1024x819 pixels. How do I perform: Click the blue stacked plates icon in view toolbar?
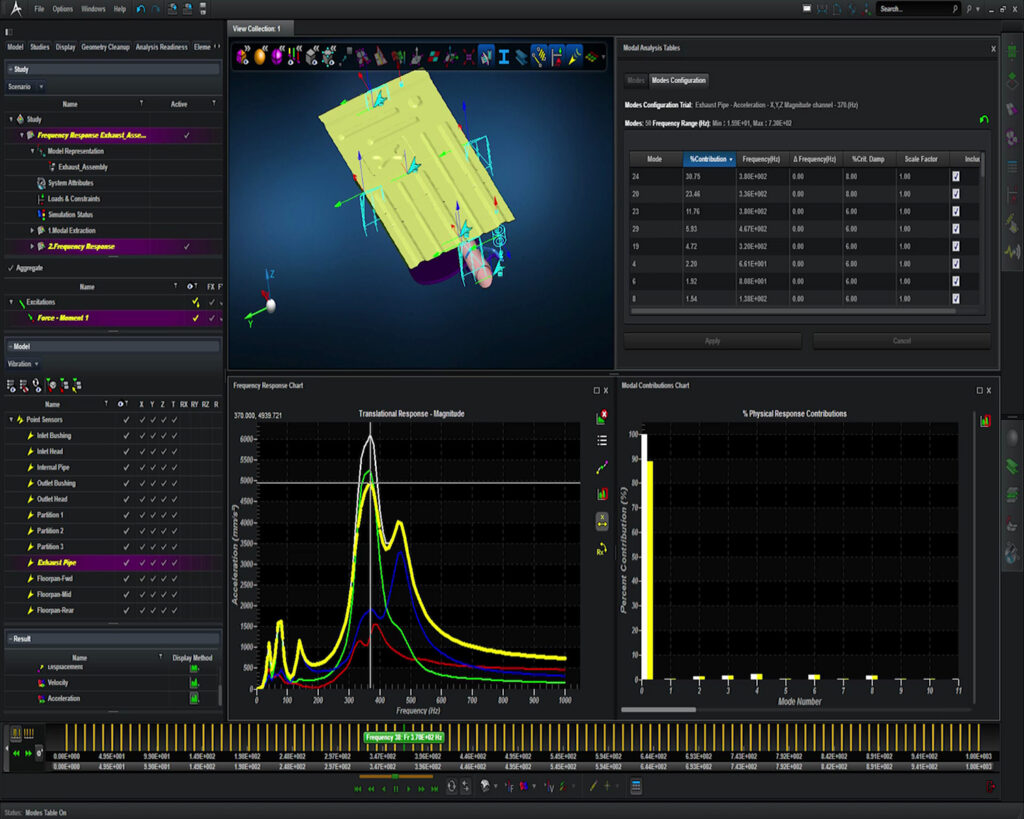(x=521, y=57)
